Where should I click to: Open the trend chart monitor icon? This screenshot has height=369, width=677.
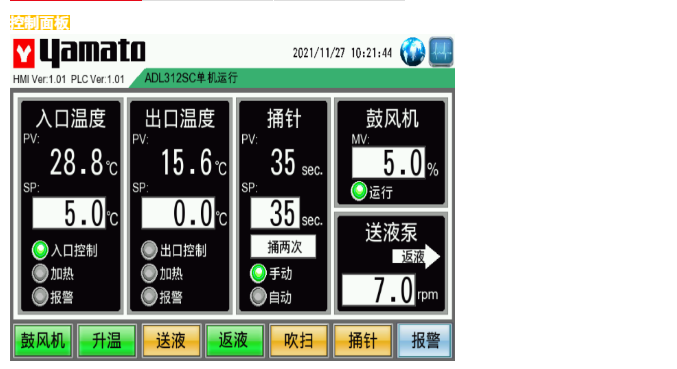point(441,52)
